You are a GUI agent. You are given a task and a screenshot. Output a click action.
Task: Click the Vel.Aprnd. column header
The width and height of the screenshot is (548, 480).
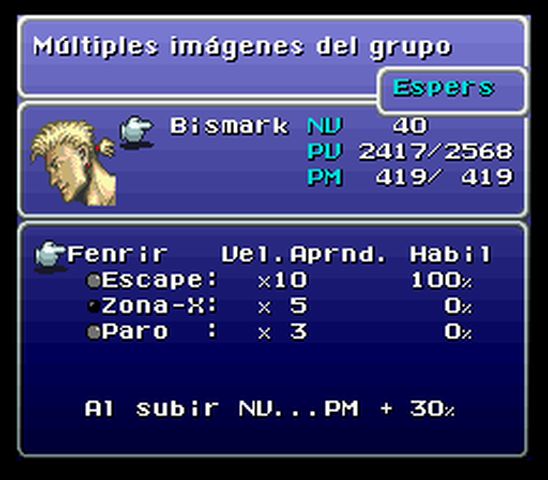pyautogui.click(x=304, y=254)
